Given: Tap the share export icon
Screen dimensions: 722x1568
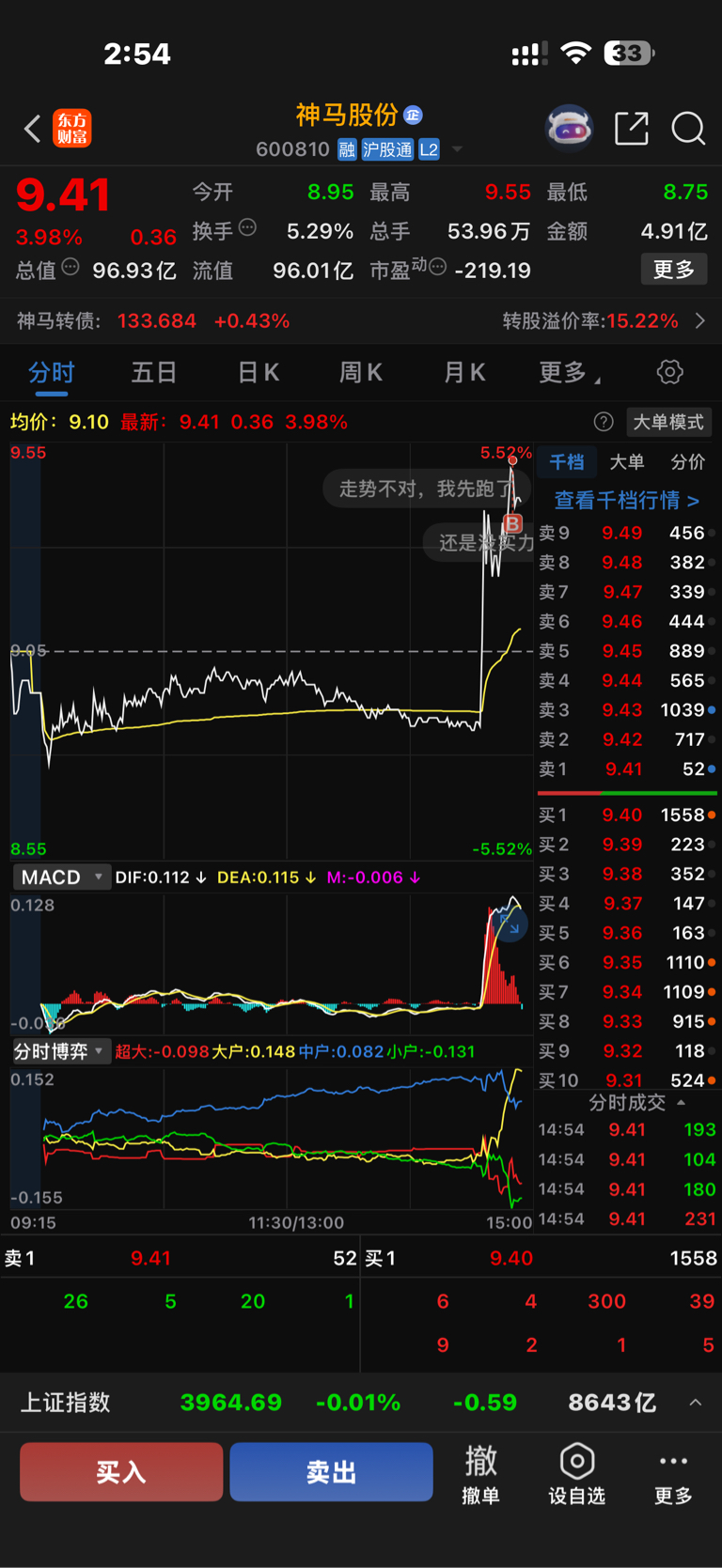Looking at the screenshot, I should coord(631,128).
